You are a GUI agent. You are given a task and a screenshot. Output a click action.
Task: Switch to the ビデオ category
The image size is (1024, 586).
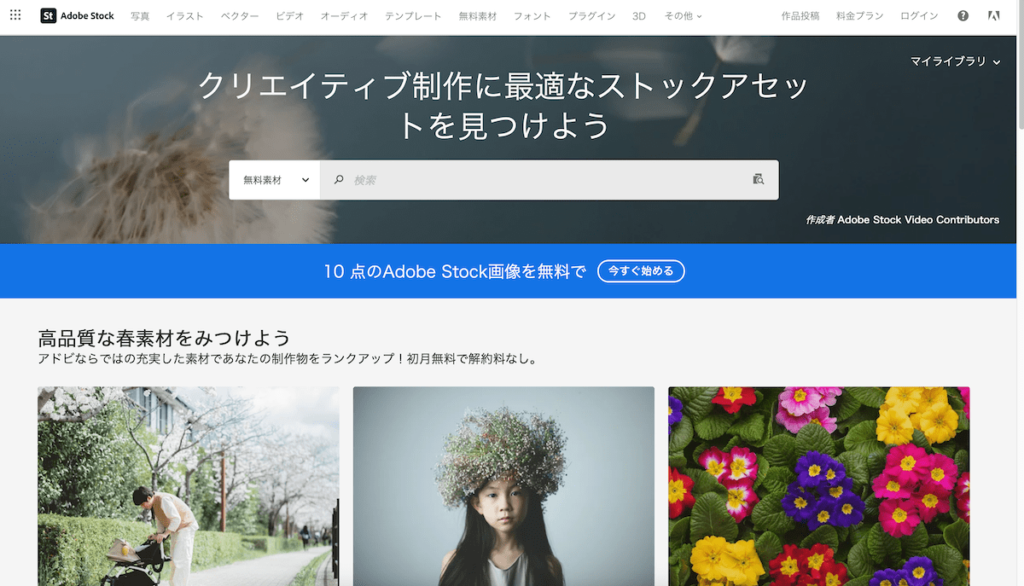[289, 15]
